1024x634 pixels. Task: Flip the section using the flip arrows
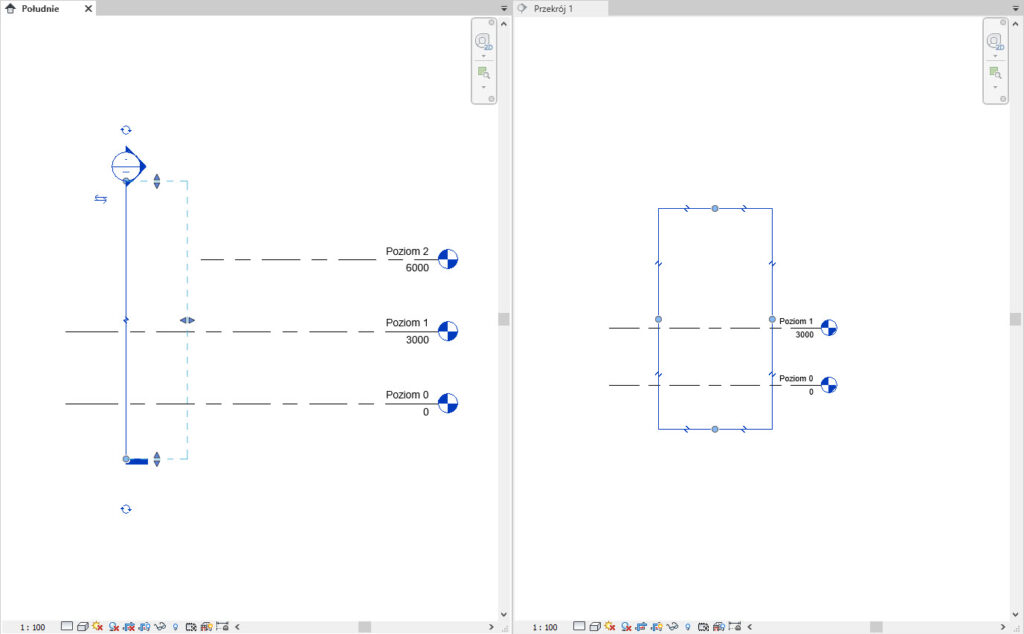(101, 199)
